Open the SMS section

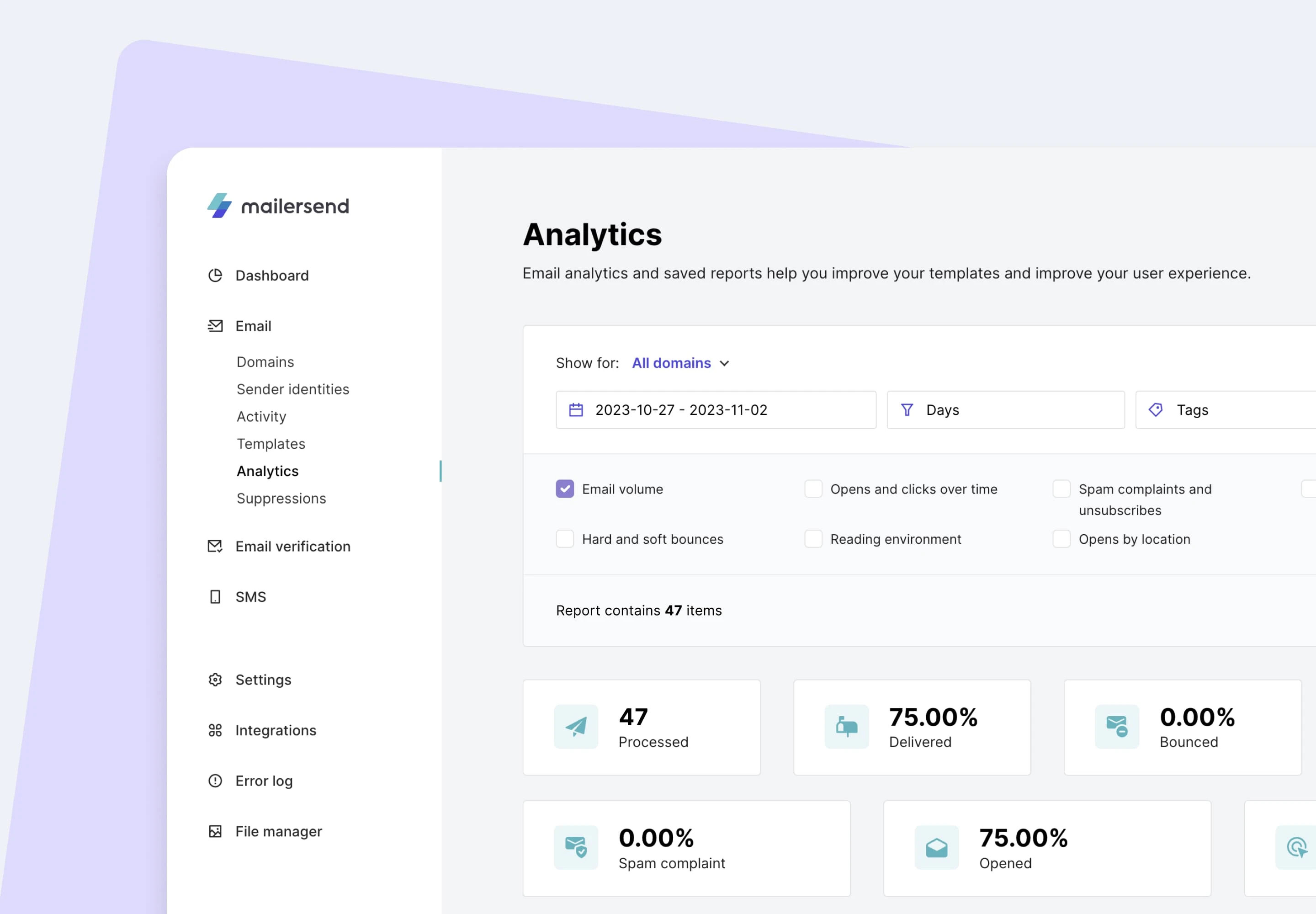(x=251, y=597)
